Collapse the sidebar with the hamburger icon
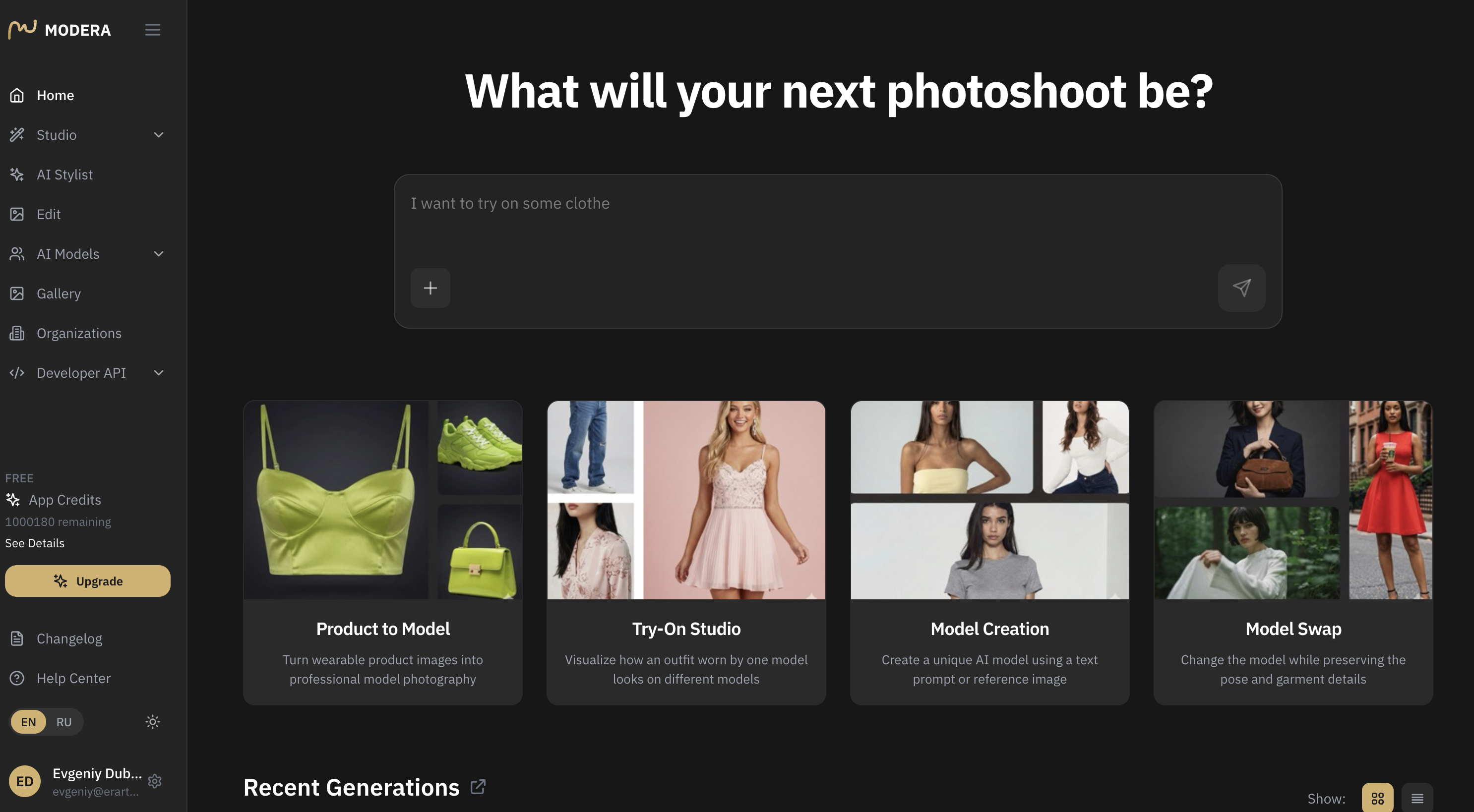Screen dimensions: 1474x812 [x=152, y=30]
